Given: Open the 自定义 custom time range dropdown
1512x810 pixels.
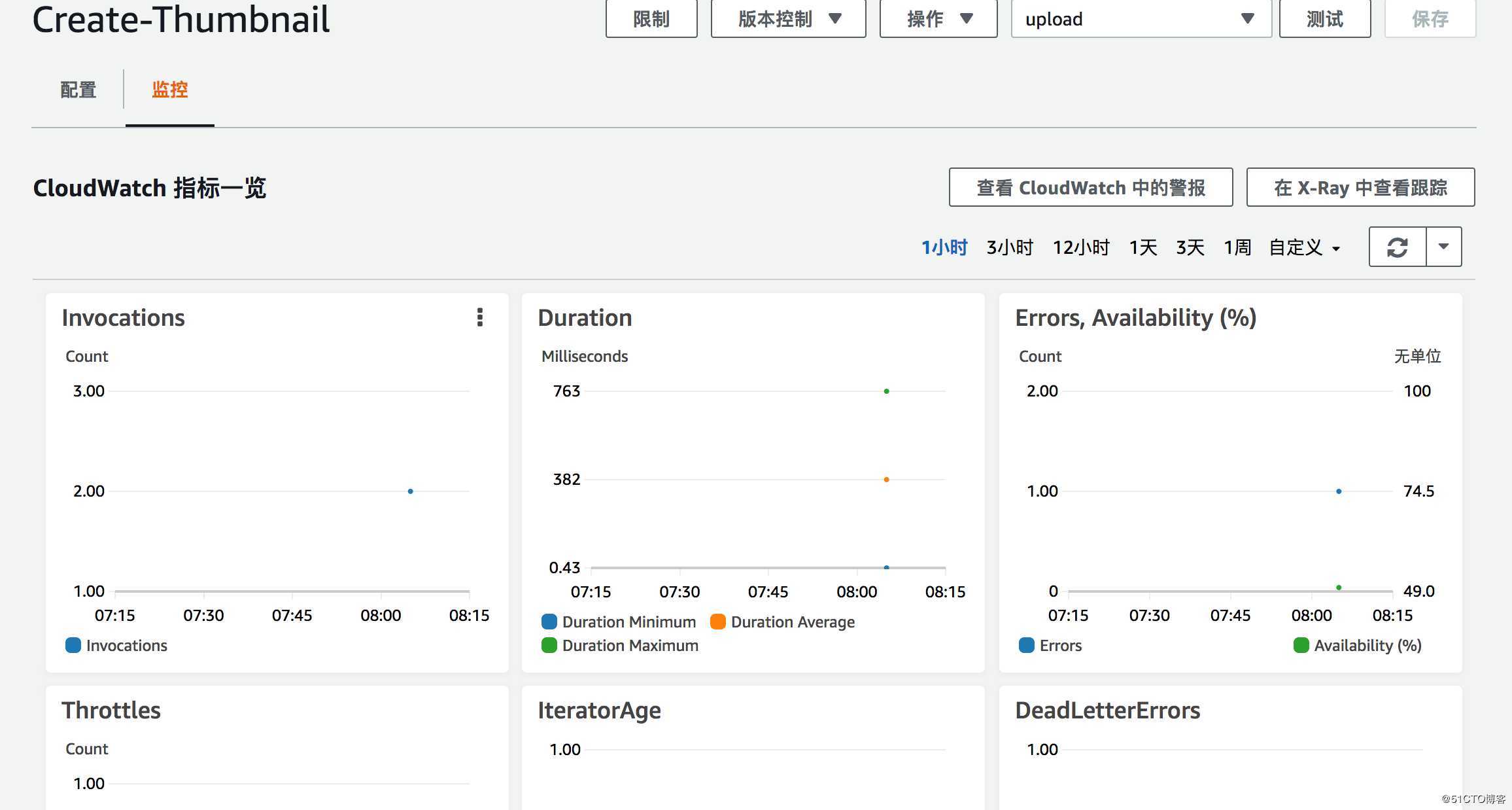Looking at the screenshot, I should coord(1305,247).
